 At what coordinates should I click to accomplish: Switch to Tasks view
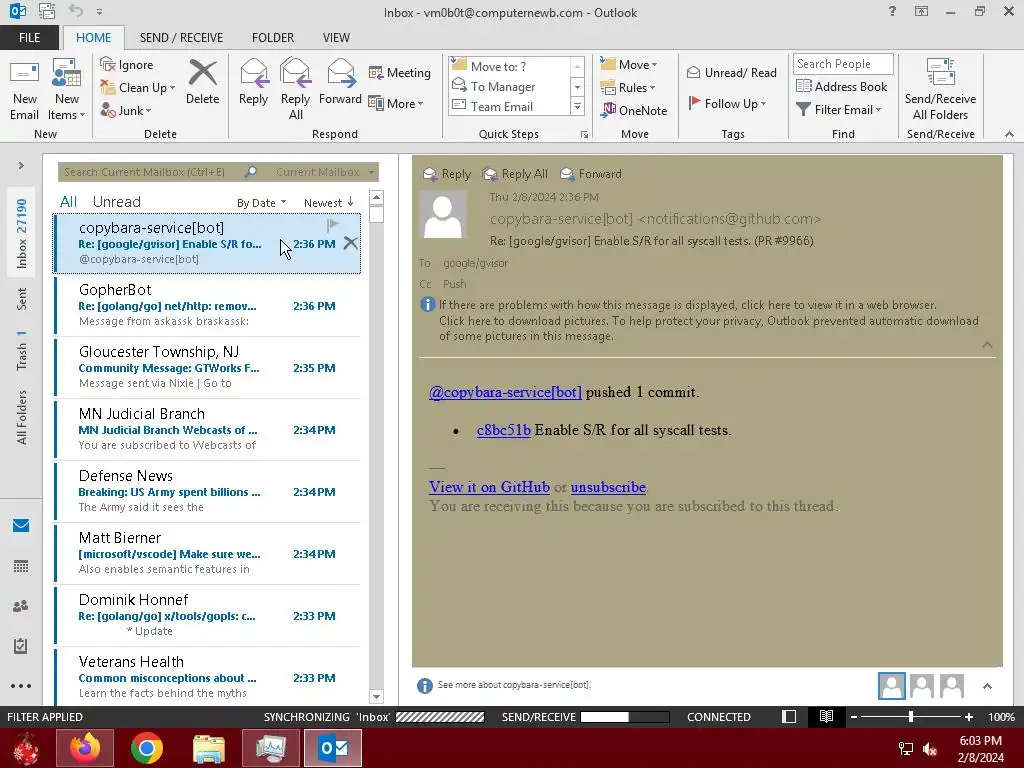tap(21, 646)
